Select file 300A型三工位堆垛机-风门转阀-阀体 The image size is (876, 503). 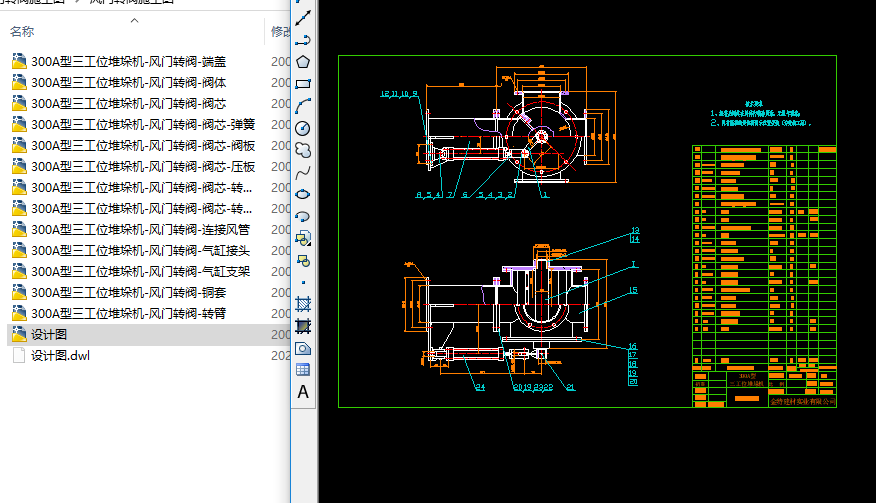point(128,83)
